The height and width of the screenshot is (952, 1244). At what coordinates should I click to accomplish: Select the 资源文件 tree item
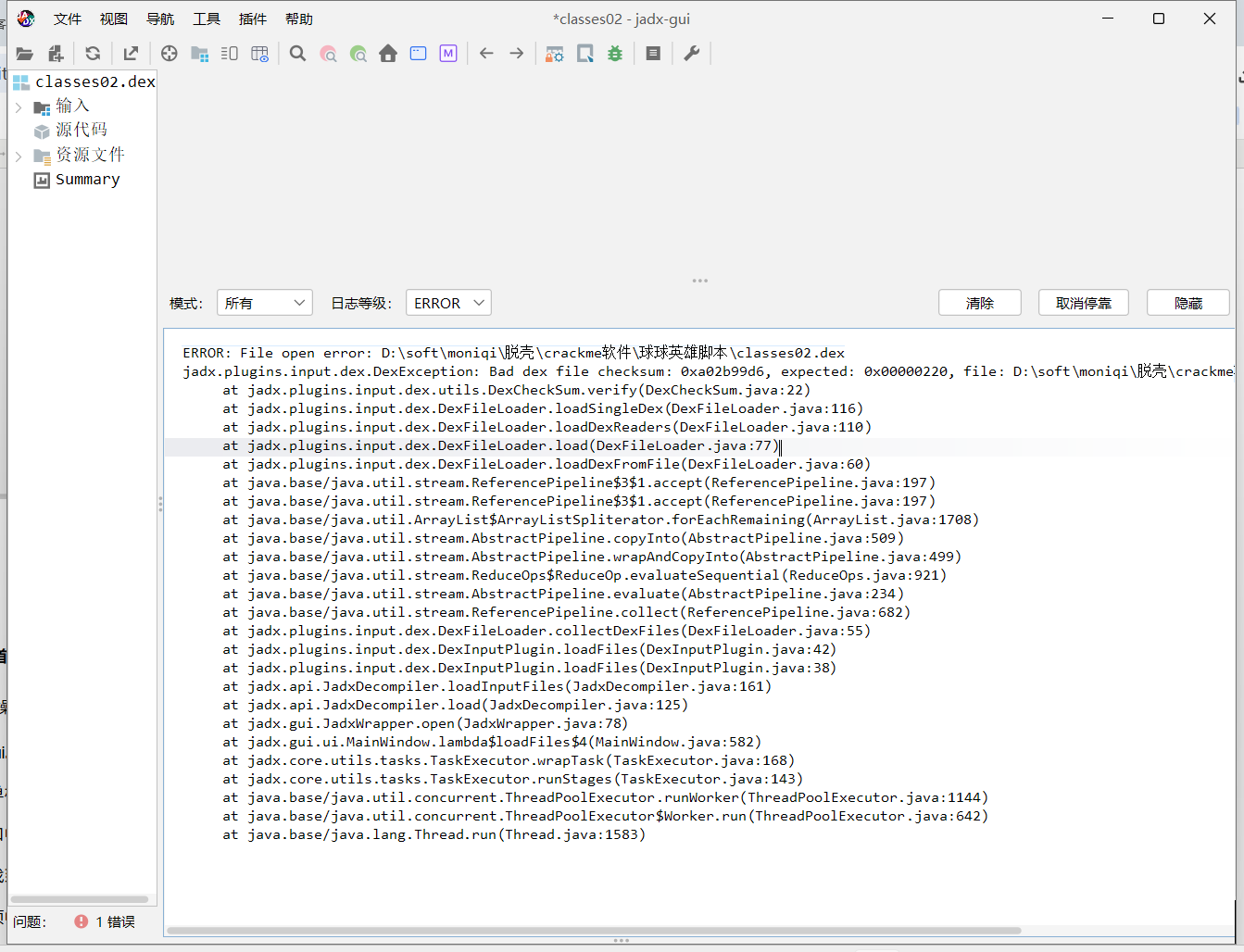(x=90, y=155)
